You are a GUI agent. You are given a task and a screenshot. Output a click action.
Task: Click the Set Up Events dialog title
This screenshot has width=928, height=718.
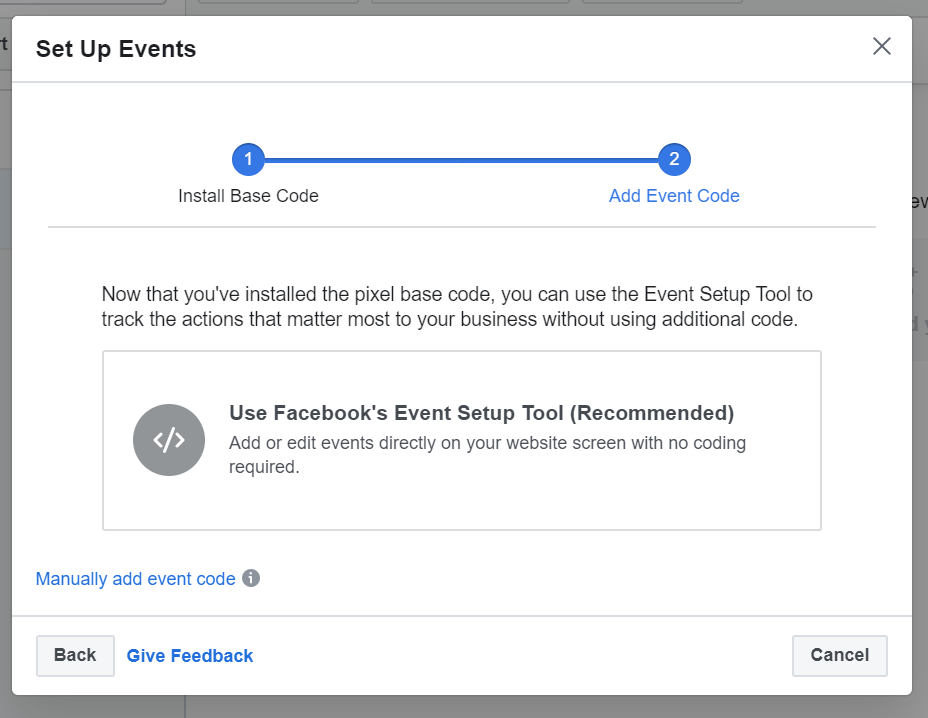pyautogui.click(x=116, y=49)
